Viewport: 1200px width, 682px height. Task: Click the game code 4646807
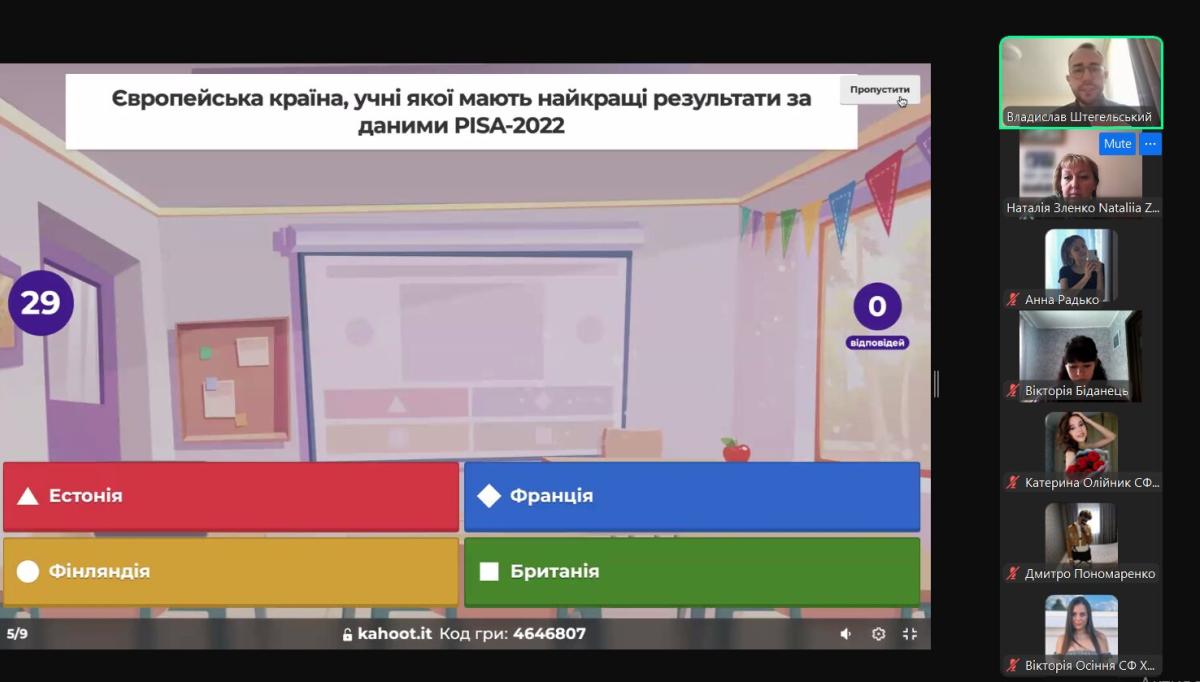[549, 634]
